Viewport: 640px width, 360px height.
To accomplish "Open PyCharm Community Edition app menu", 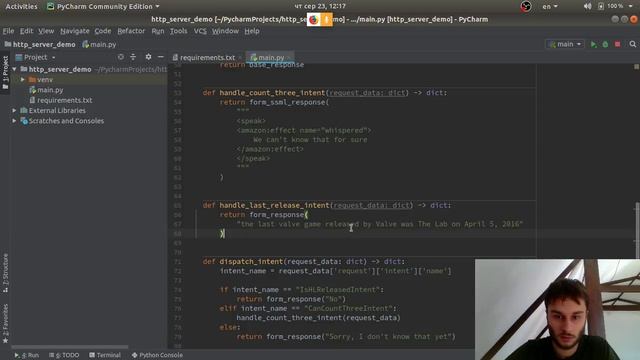I will pyautogui.click(x=103, y=7).
